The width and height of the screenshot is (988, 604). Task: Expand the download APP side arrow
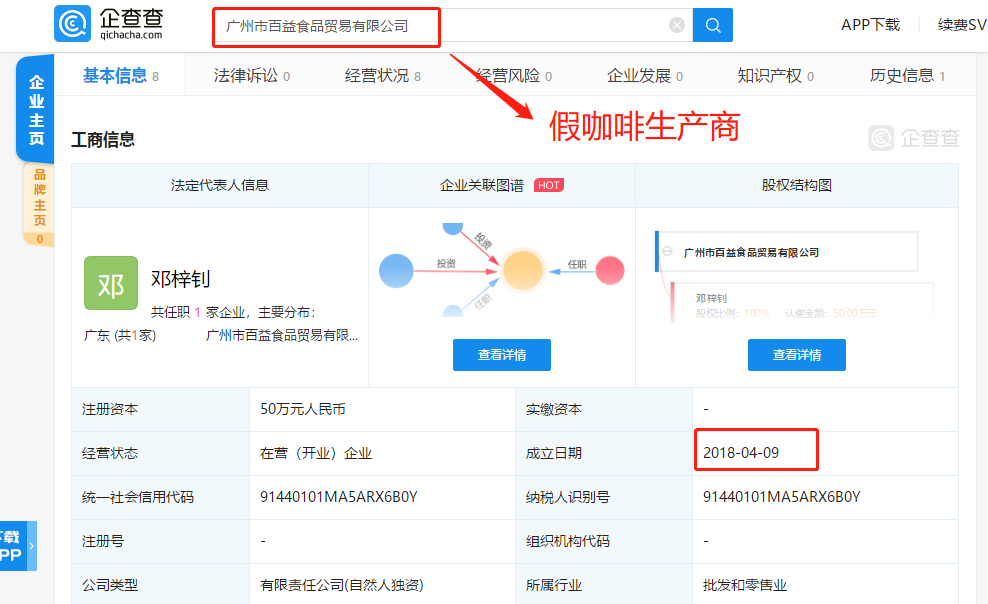point(32,545)
